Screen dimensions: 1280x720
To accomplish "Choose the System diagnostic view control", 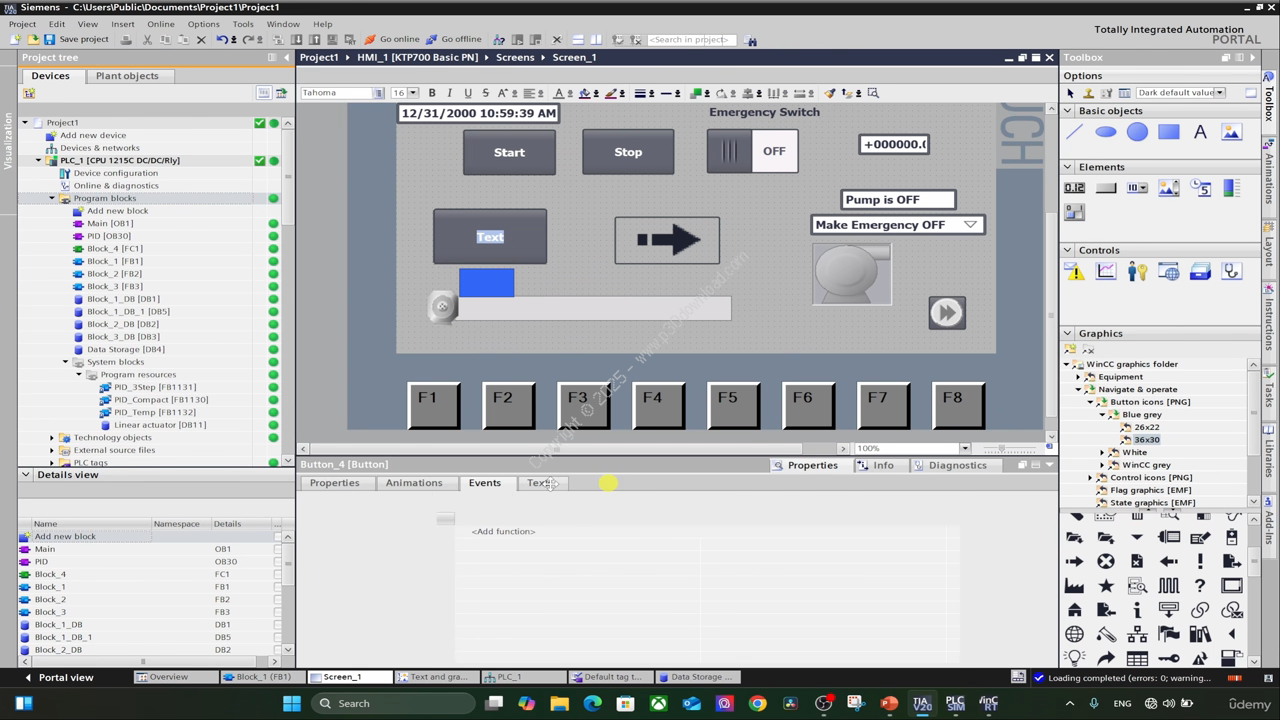I will [1231, 271].
